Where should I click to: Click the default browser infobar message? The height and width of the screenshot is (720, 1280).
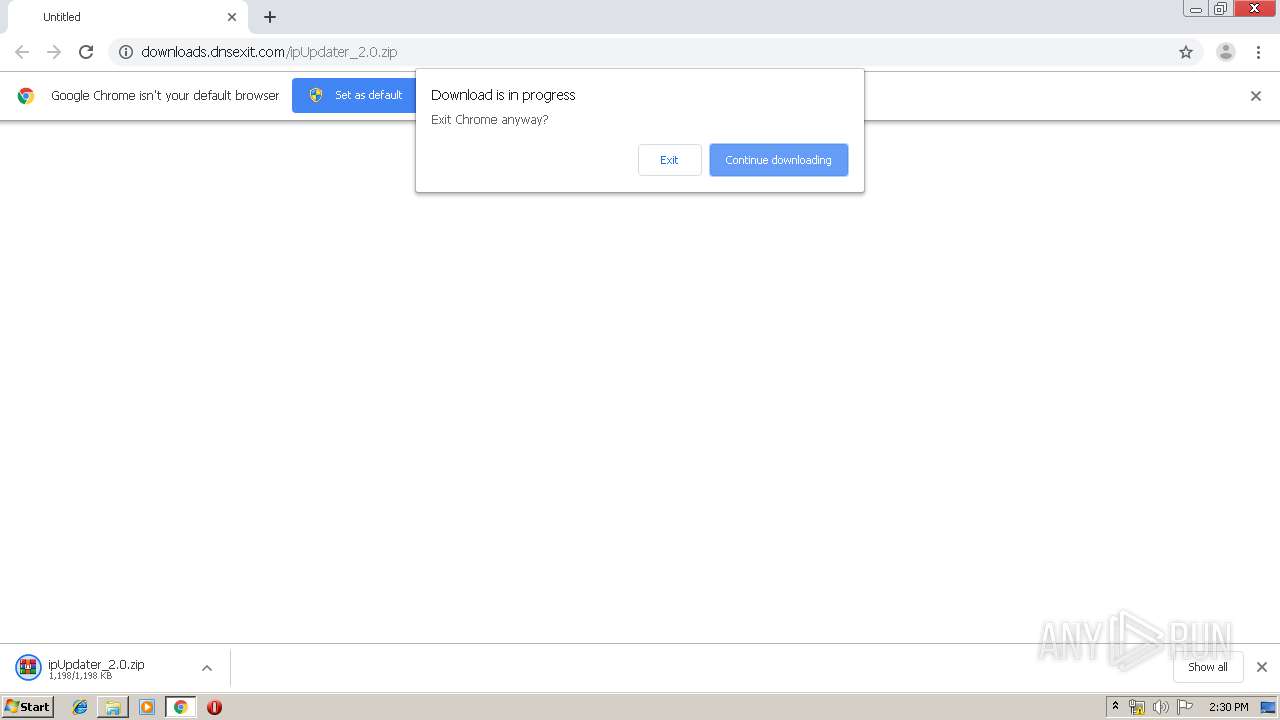click(x=165, y=96)
